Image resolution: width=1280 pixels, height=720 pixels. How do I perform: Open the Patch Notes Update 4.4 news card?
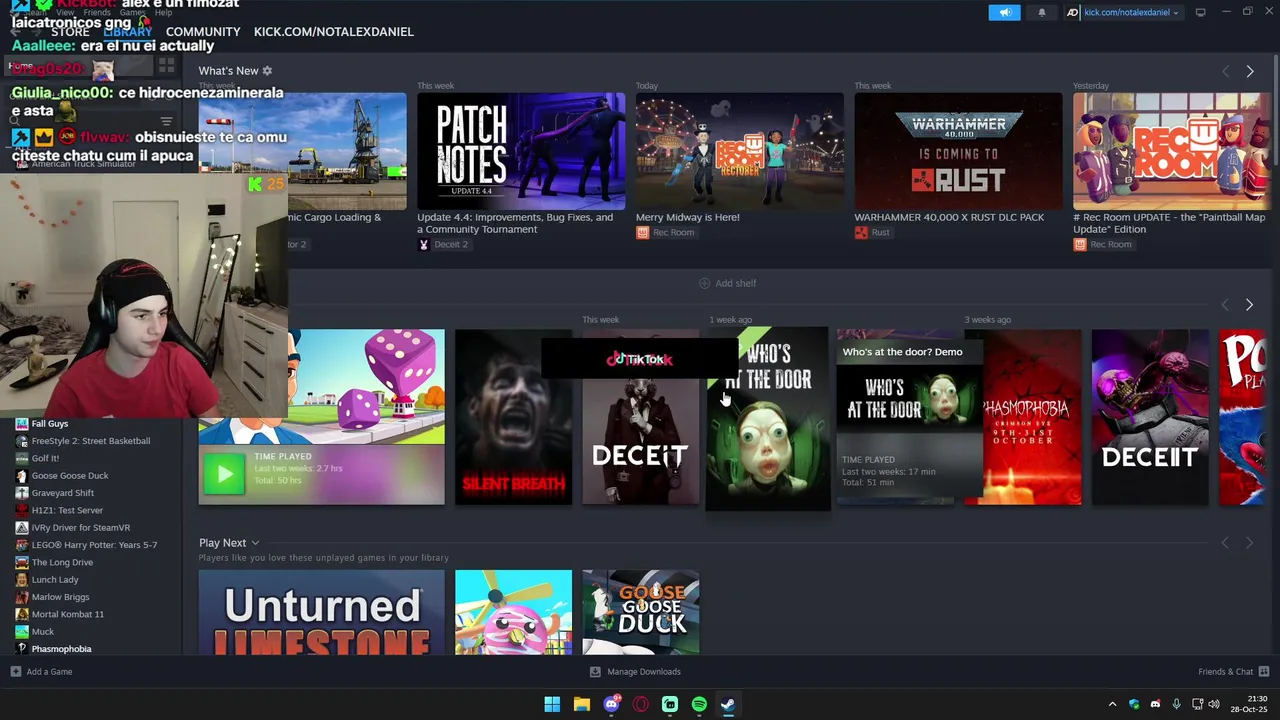521,152
